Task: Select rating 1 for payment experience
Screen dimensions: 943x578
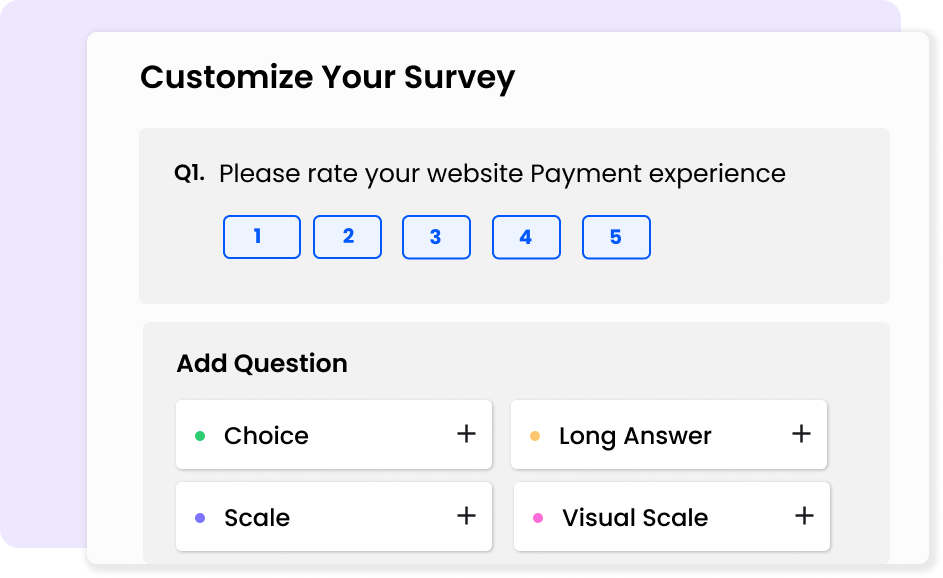Action: pyautogui.click(x=262, y=237)
